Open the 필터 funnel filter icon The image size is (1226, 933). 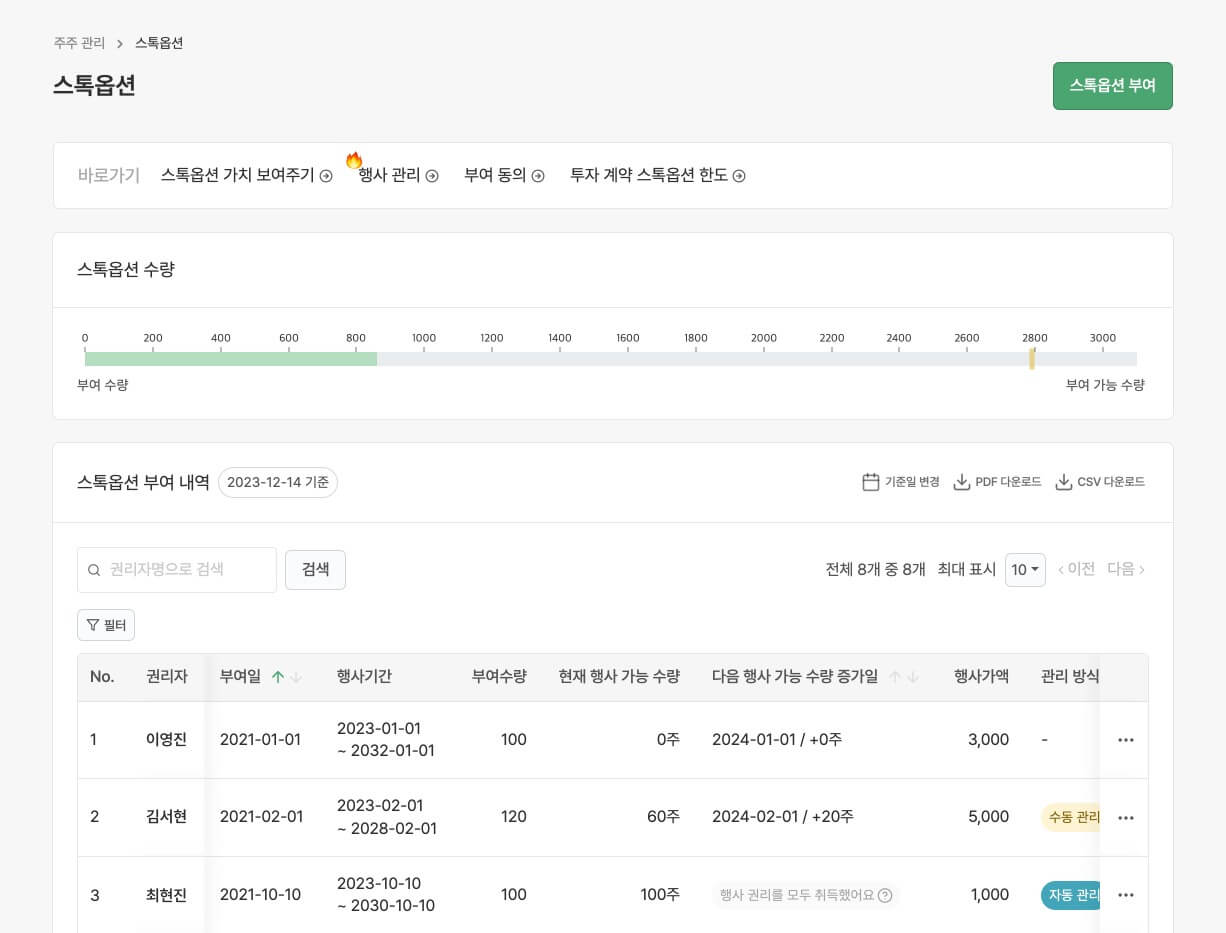(92, 624)
